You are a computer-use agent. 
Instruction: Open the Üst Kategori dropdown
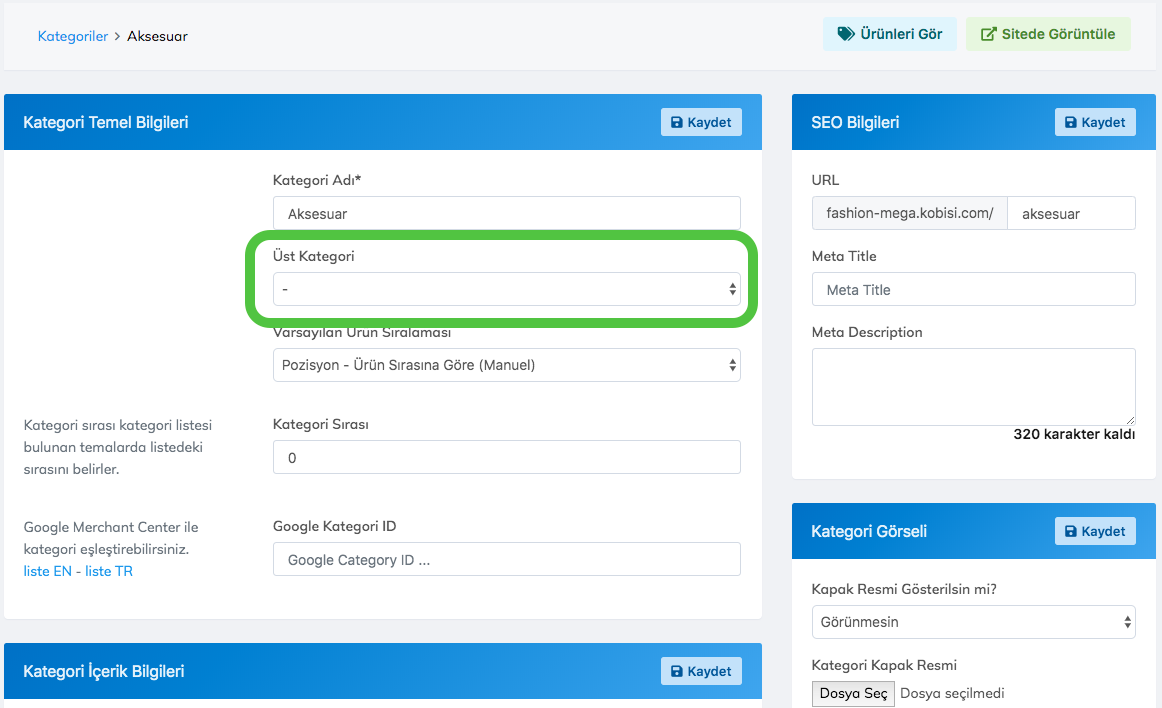point(506,289)
